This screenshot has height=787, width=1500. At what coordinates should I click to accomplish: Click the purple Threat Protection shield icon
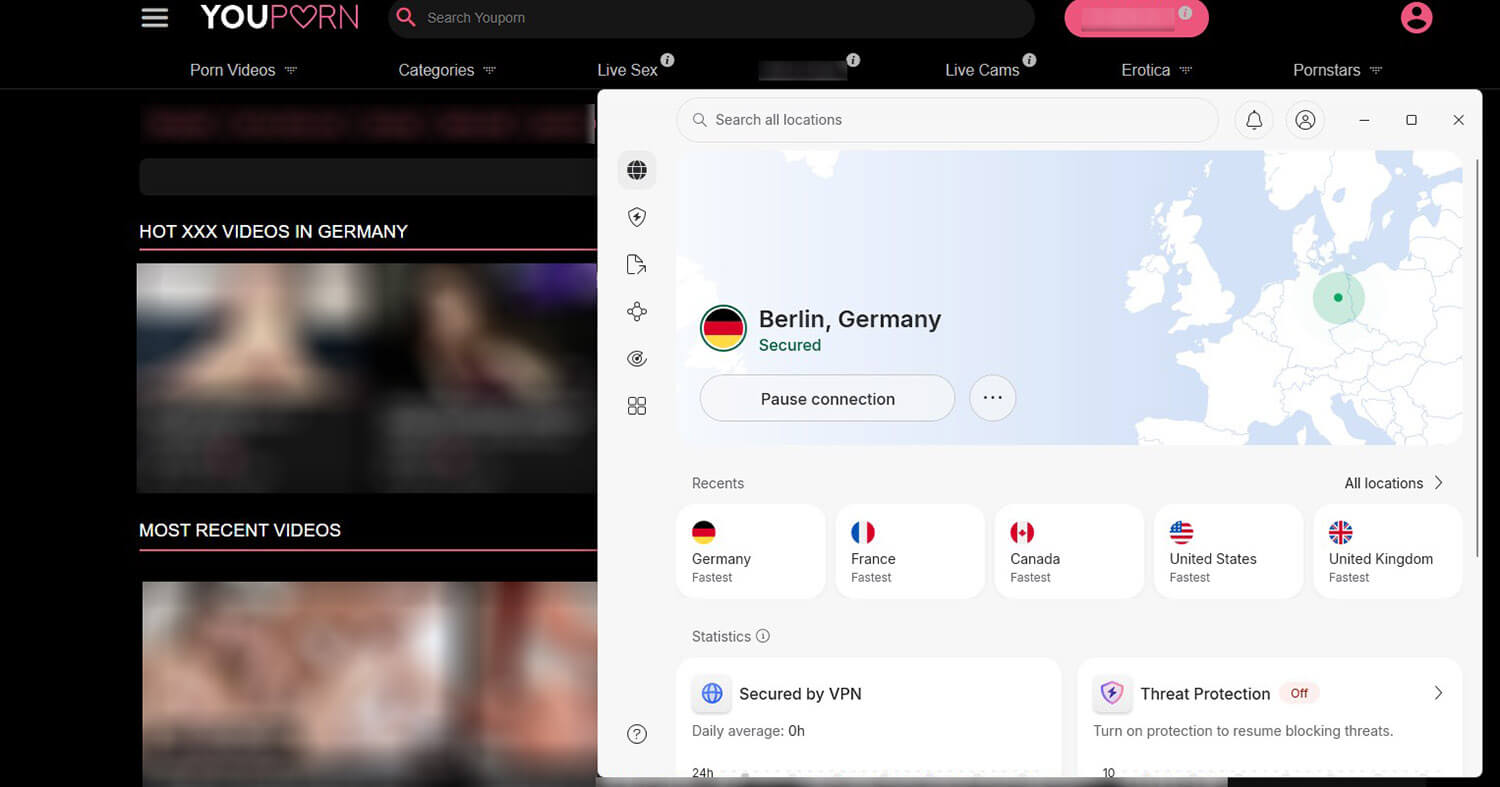click(1112, 693)
